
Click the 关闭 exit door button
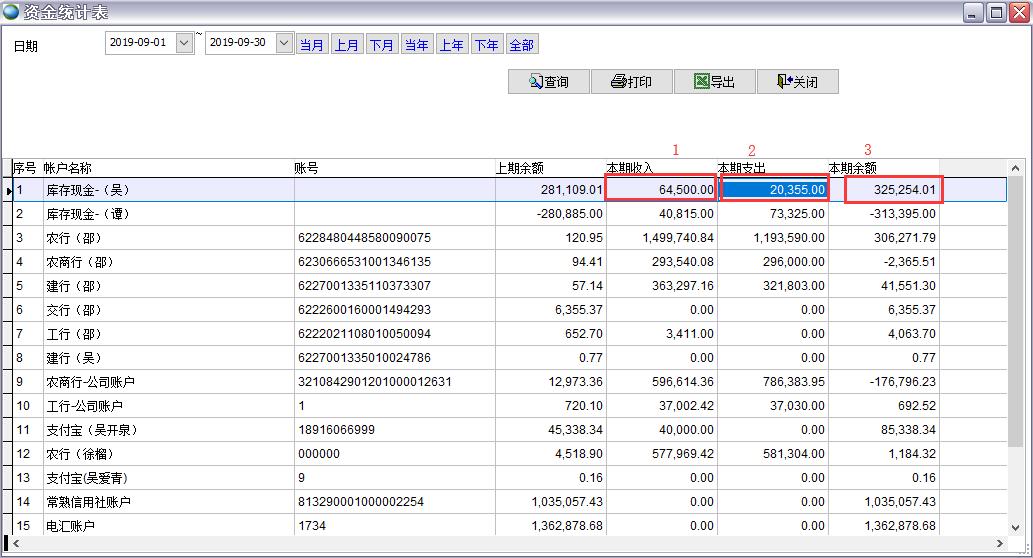pyautogui.click(x=797, y=82)
